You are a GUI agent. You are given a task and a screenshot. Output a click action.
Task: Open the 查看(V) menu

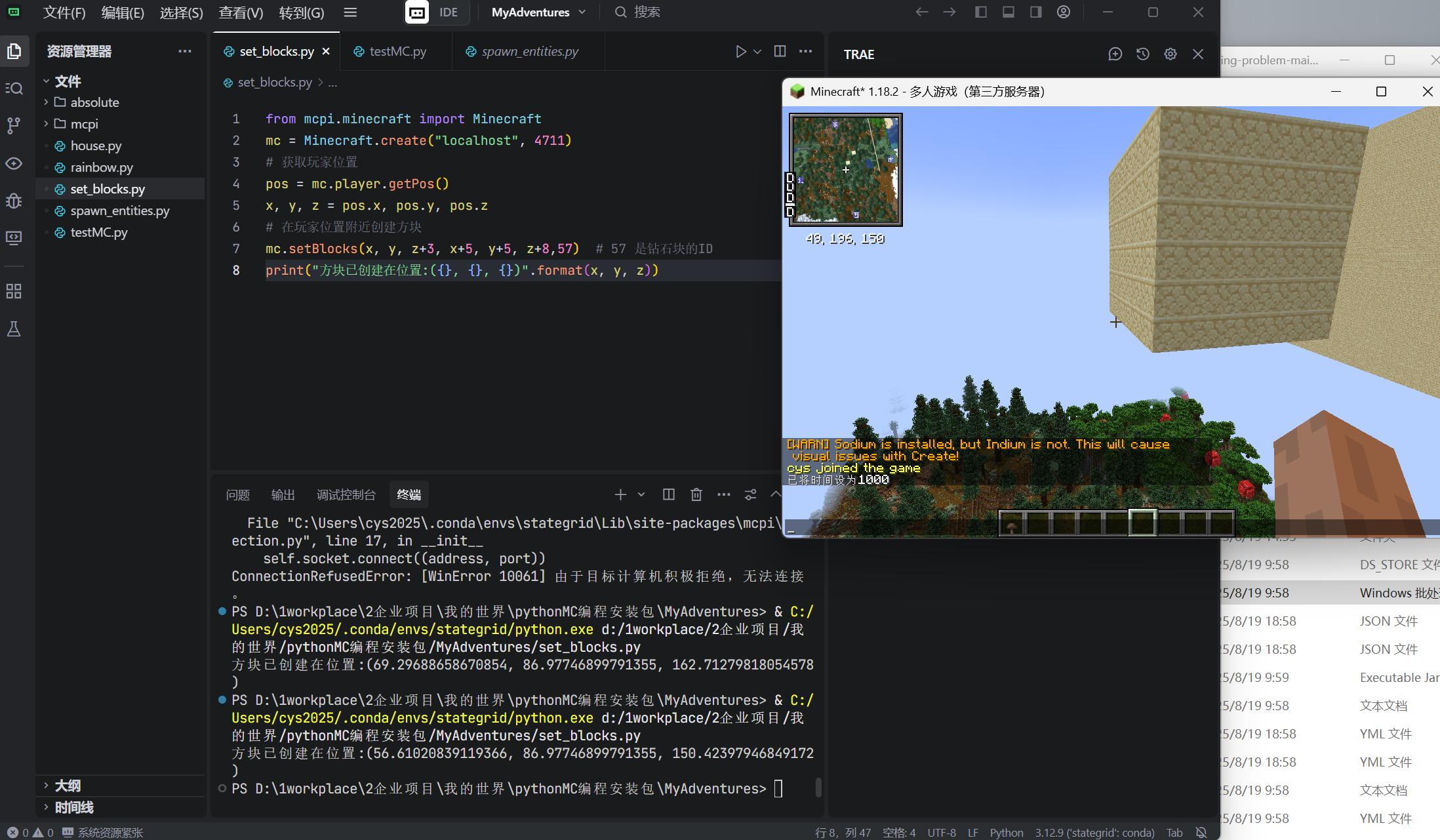(241, 12)
